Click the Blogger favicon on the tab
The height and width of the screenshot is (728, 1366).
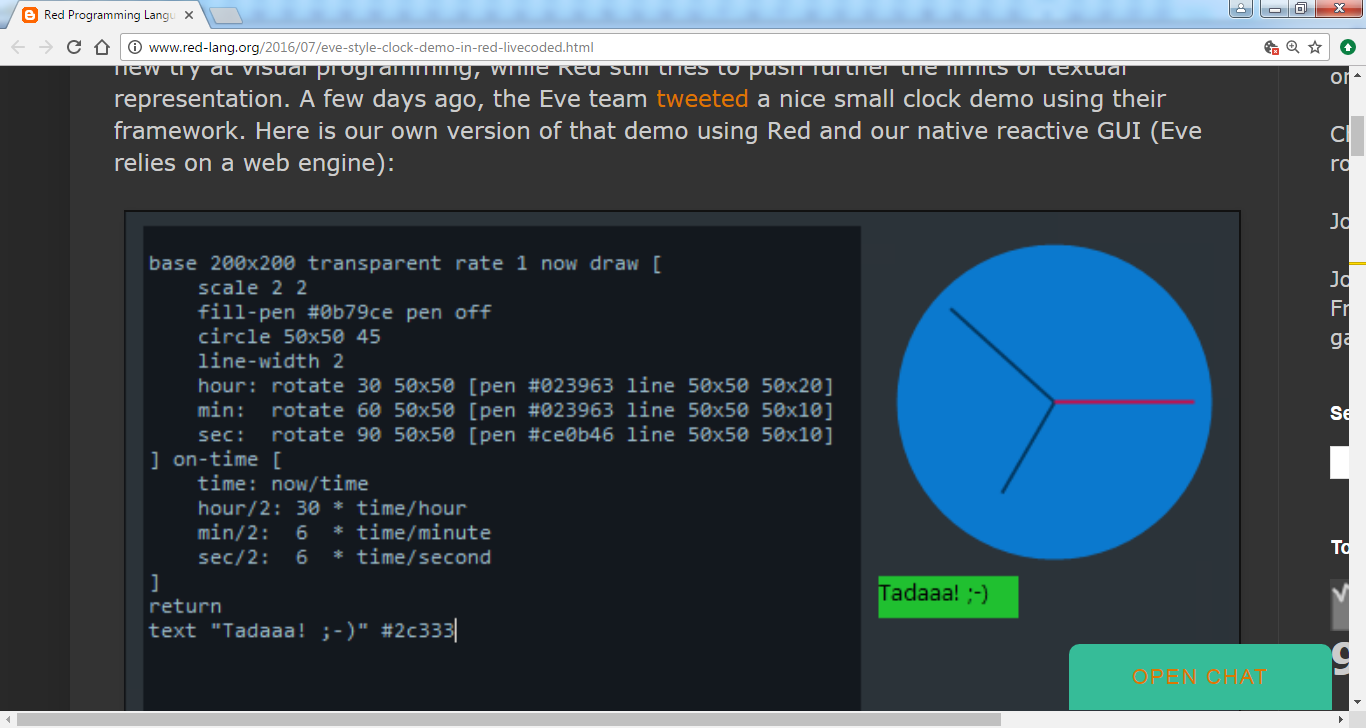(30, 15)
